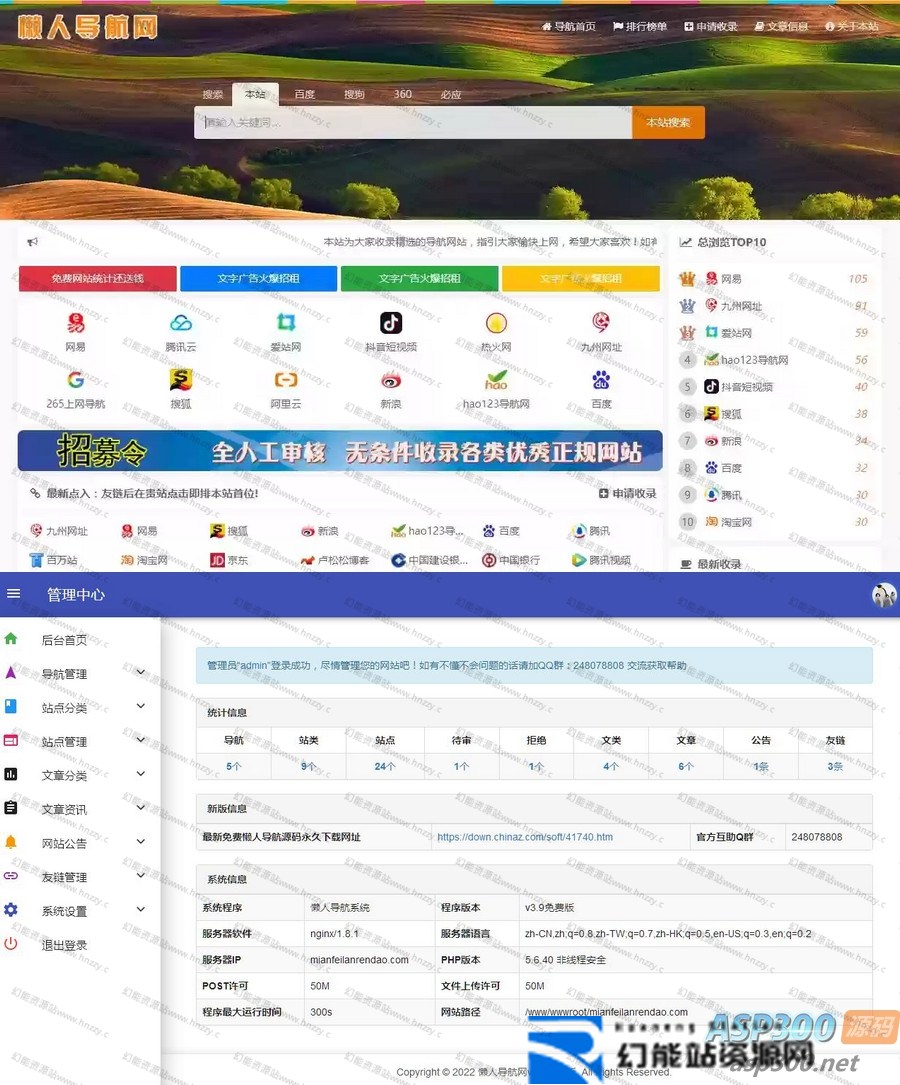Click the 抖音短视频 icon in the site grid
The width and height of the screenshot is (900, 1085).
click(x=391, y=322)
